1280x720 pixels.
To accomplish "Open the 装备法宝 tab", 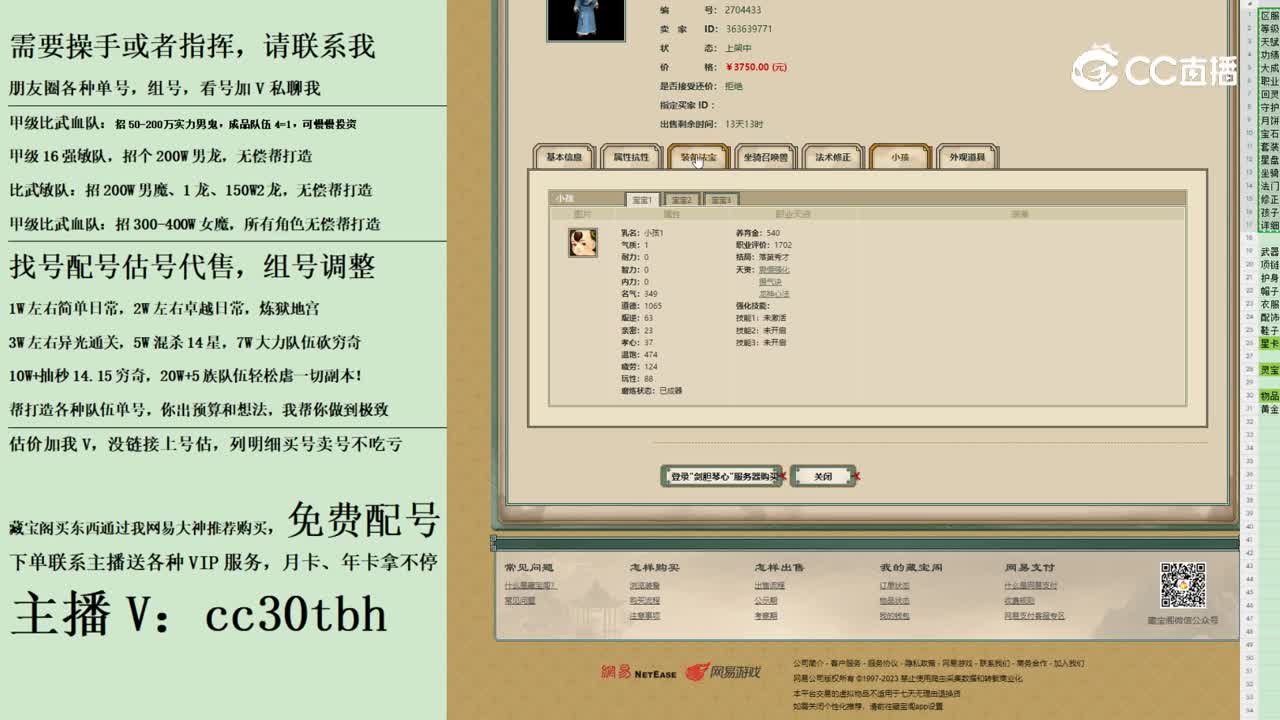I will pyautogui.click(x=698, y=157).
